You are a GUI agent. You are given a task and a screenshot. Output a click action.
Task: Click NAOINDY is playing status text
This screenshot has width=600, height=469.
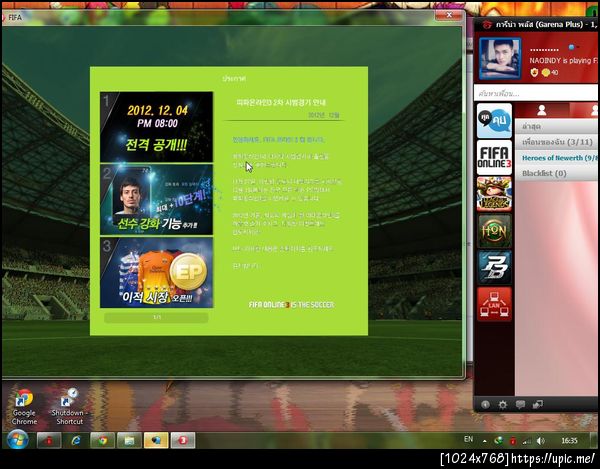(563, 60)
